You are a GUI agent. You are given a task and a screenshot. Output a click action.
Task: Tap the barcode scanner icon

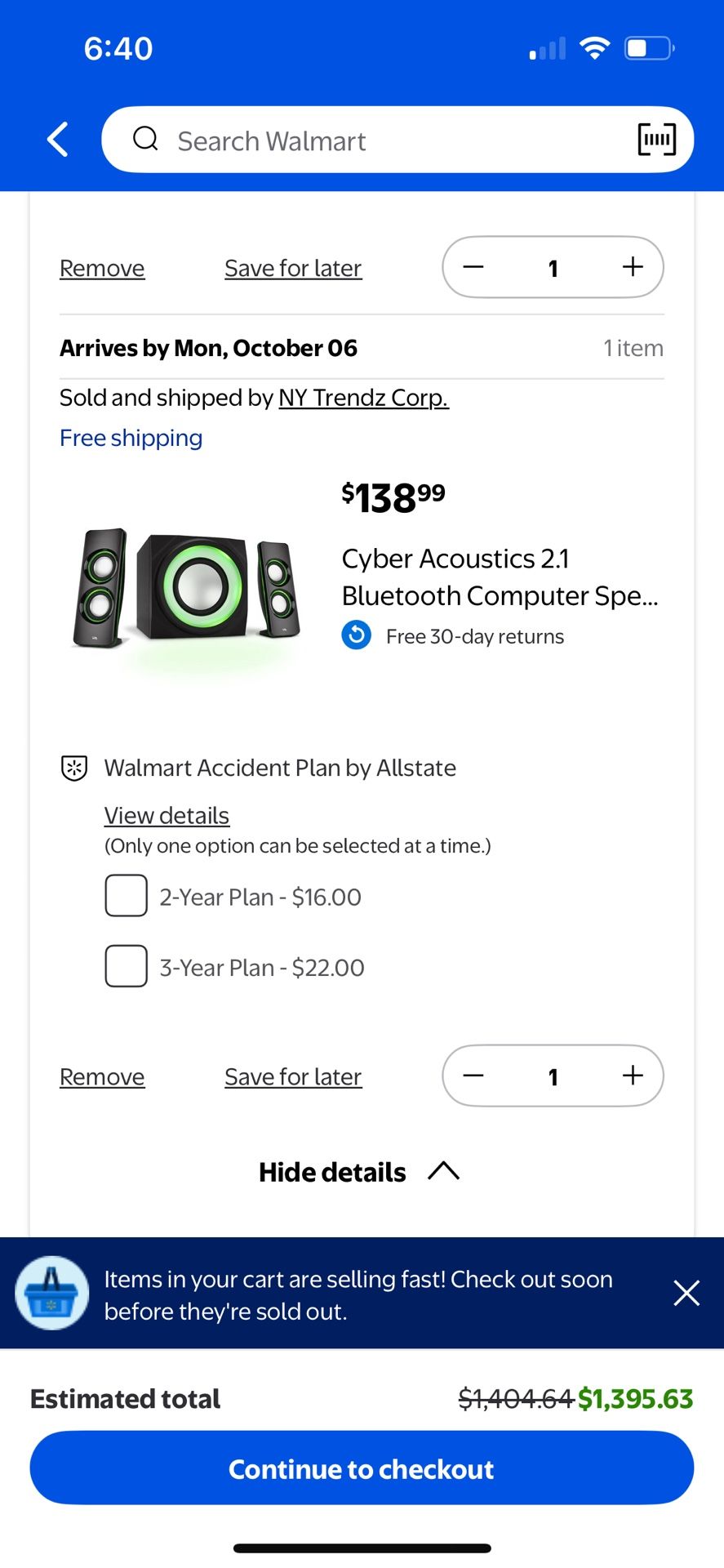pyautogui.click(x=656, y=140)
